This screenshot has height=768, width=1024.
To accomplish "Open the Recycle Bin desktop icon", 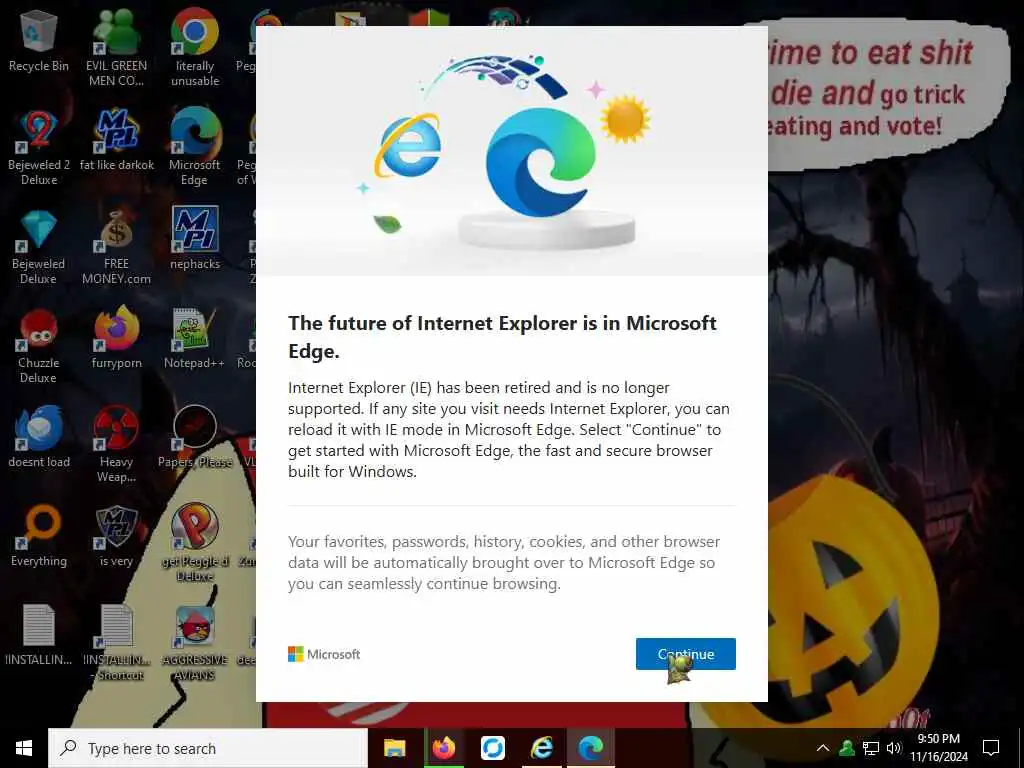I will (x=39, y=40).
